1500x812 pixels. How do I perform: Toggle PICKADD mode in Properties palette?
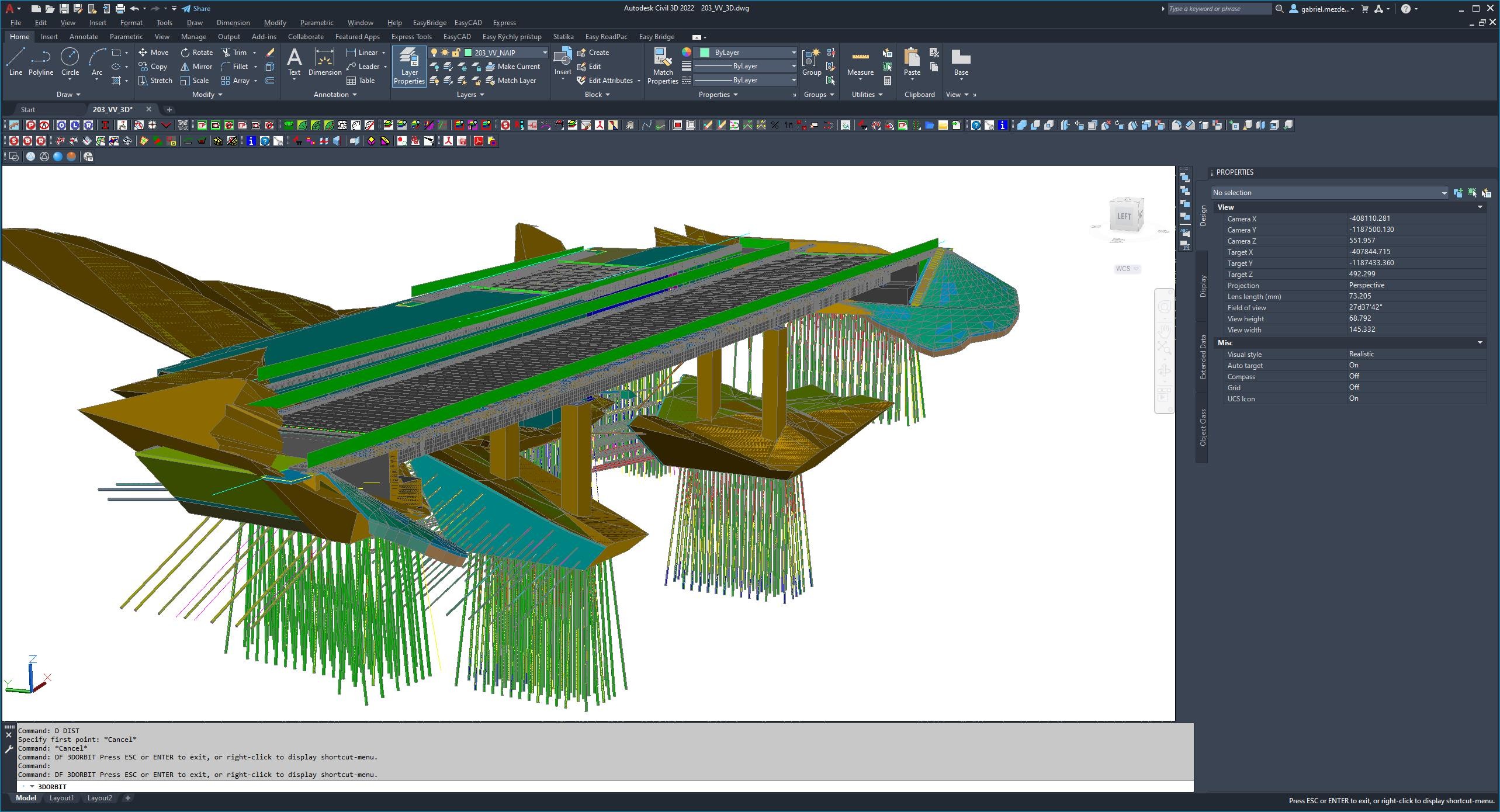pyautogui.click(x=1458, y=193)
